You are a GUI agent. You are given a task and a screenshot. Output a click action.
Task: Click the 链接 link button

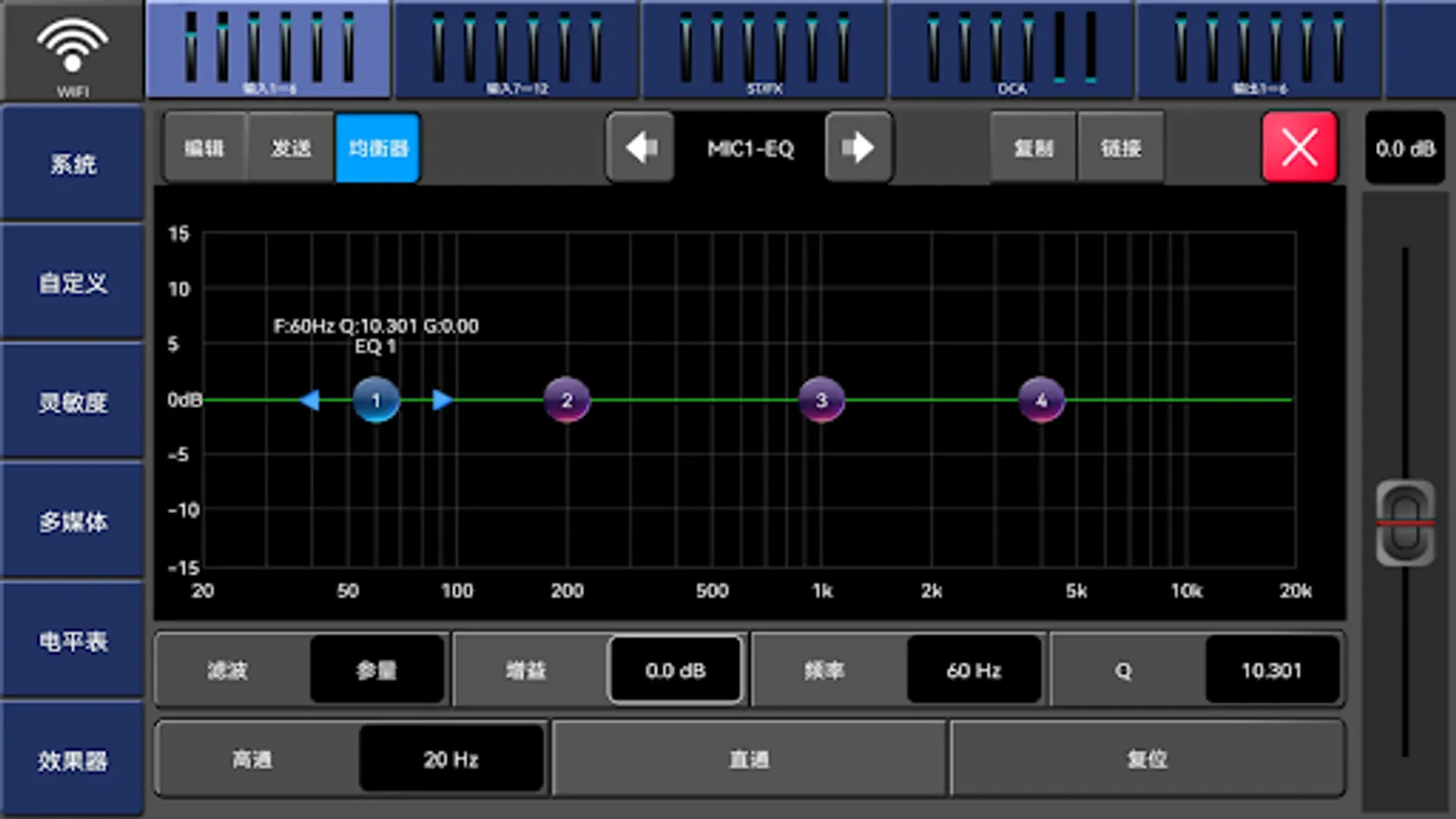[1120, 147]
